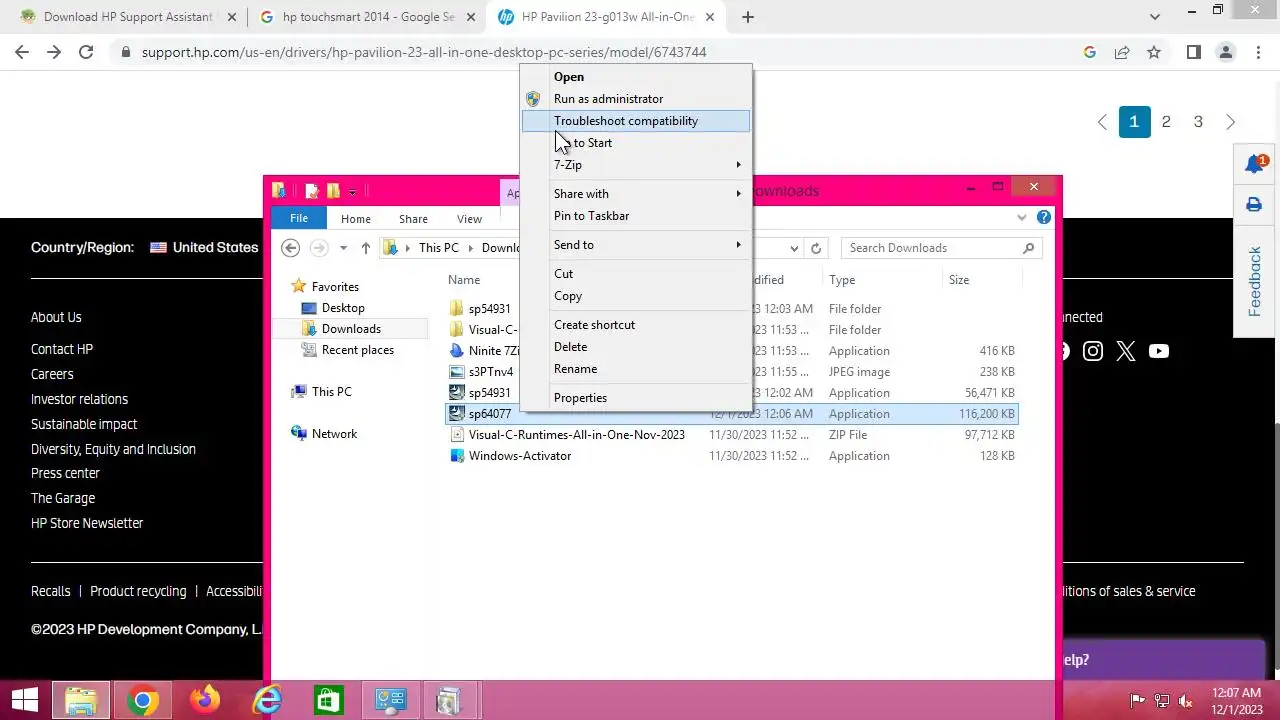Open Investor relations footer link
The image size is (1280, 720).
click(79, 399)
